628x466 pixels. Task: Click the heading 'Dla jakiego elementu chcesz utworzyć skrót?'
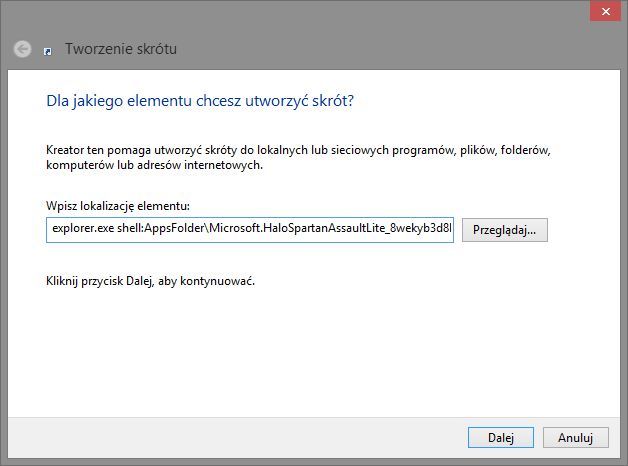pos(200,100)
